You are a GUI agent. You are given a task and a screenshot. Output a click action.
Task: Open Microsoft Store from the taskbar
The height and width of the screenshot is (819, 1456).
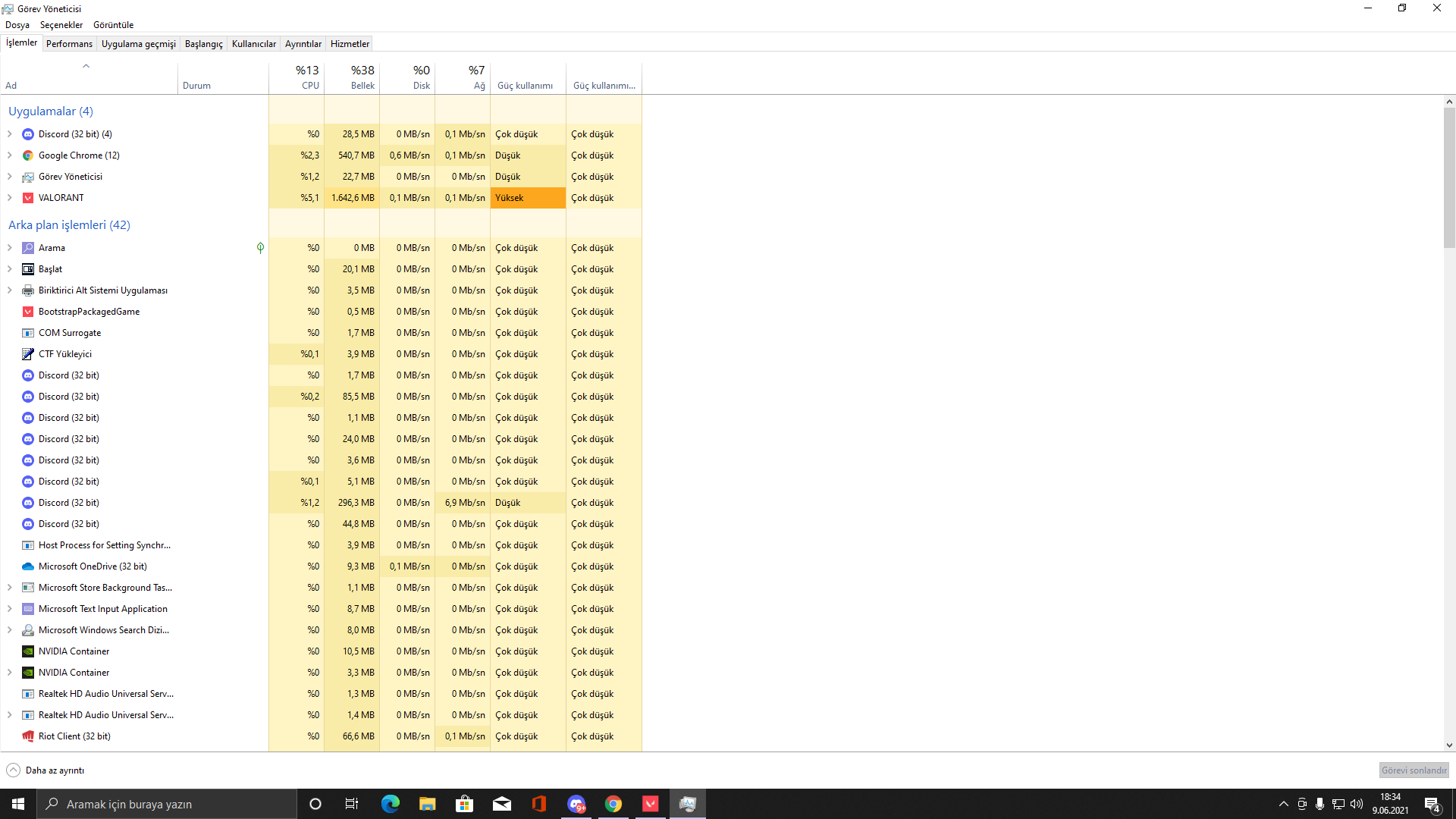[x=464, y=804]
